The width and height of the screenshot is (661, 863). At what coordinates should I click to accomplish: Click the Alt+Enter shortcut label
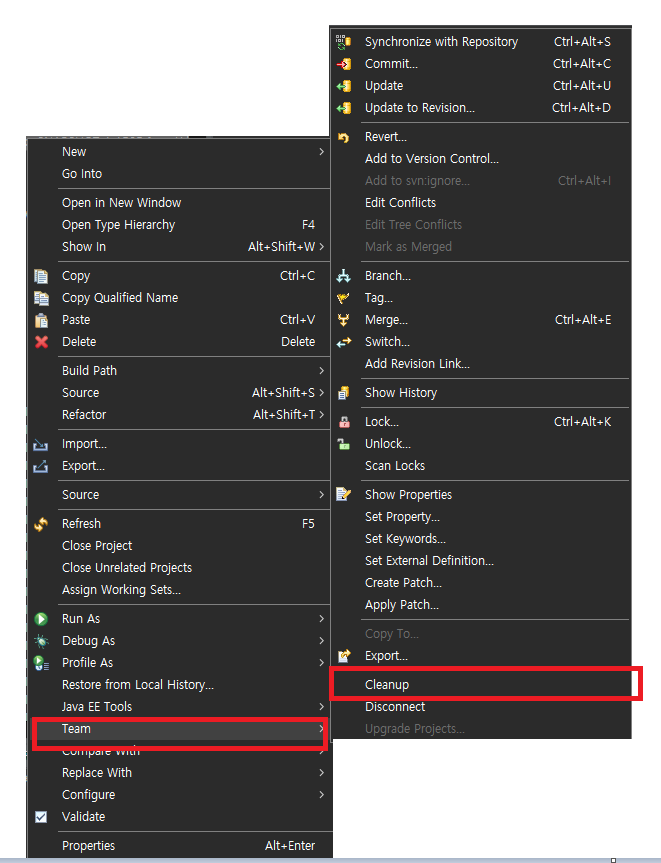pos(290,845)
